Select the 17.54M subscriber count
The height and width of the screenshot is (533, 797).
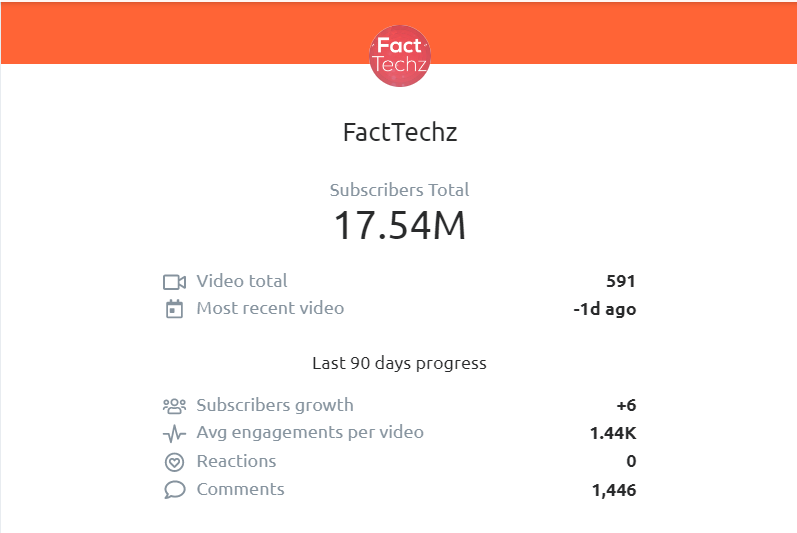(400, 225)
